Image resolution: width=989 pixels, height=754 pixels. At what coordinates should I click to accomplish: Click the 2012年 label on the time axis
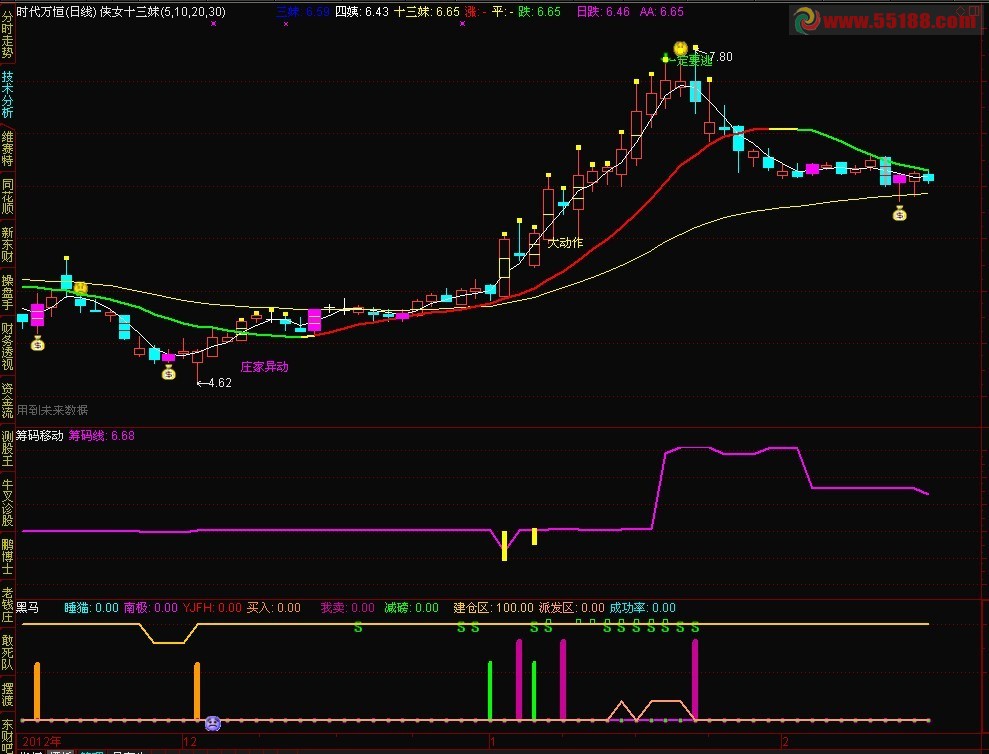click(42, 741)
